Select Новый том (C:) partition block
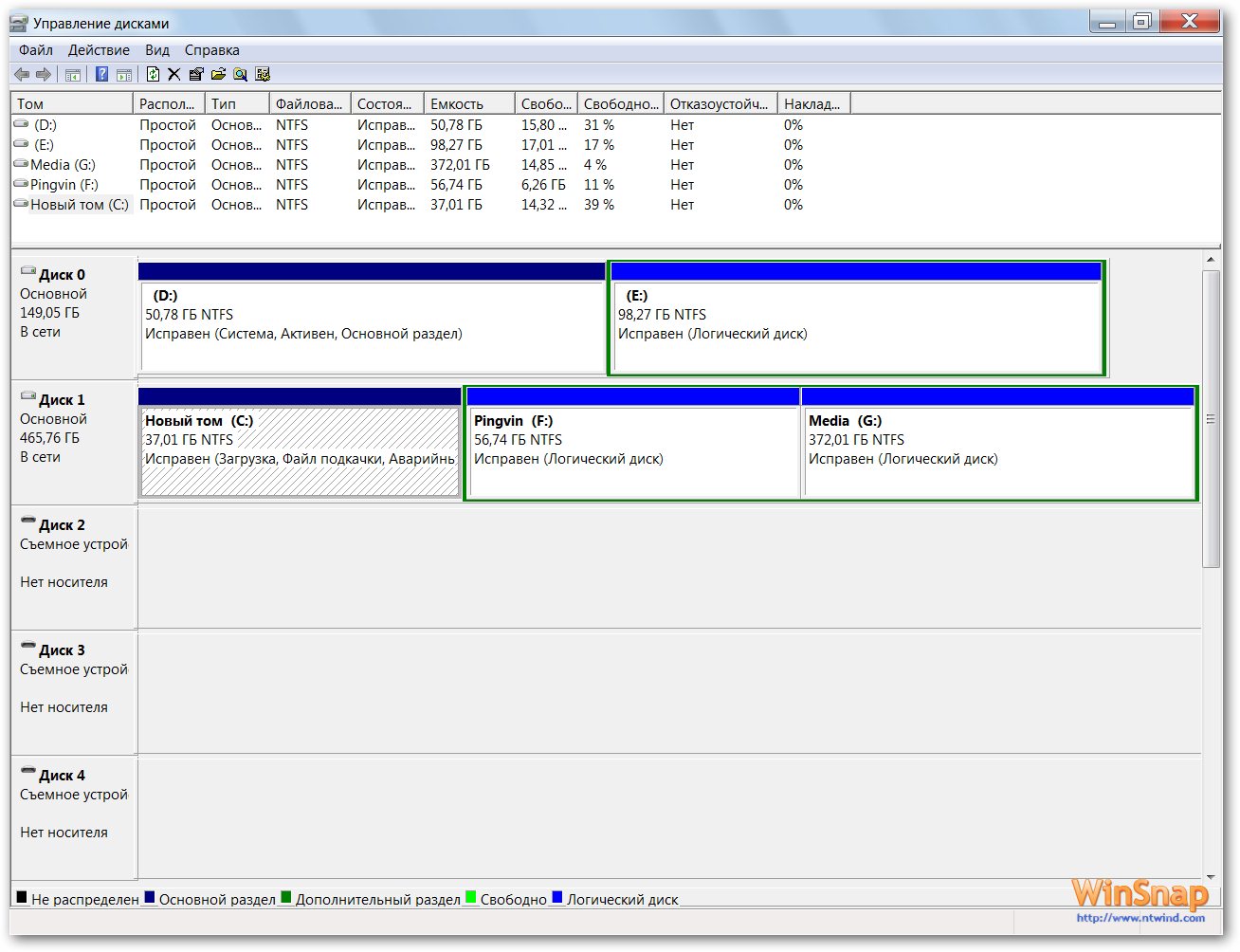 tap(300, 450)
